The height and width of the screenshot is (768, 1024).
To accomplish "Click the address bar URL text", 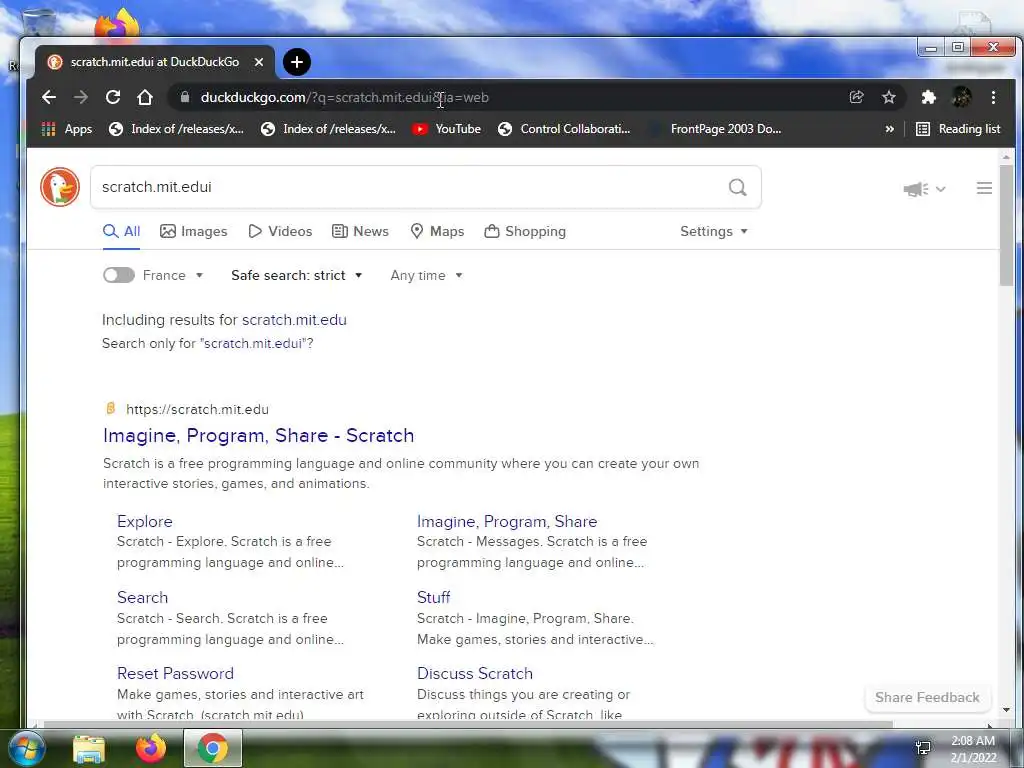I will pos(345,97).
